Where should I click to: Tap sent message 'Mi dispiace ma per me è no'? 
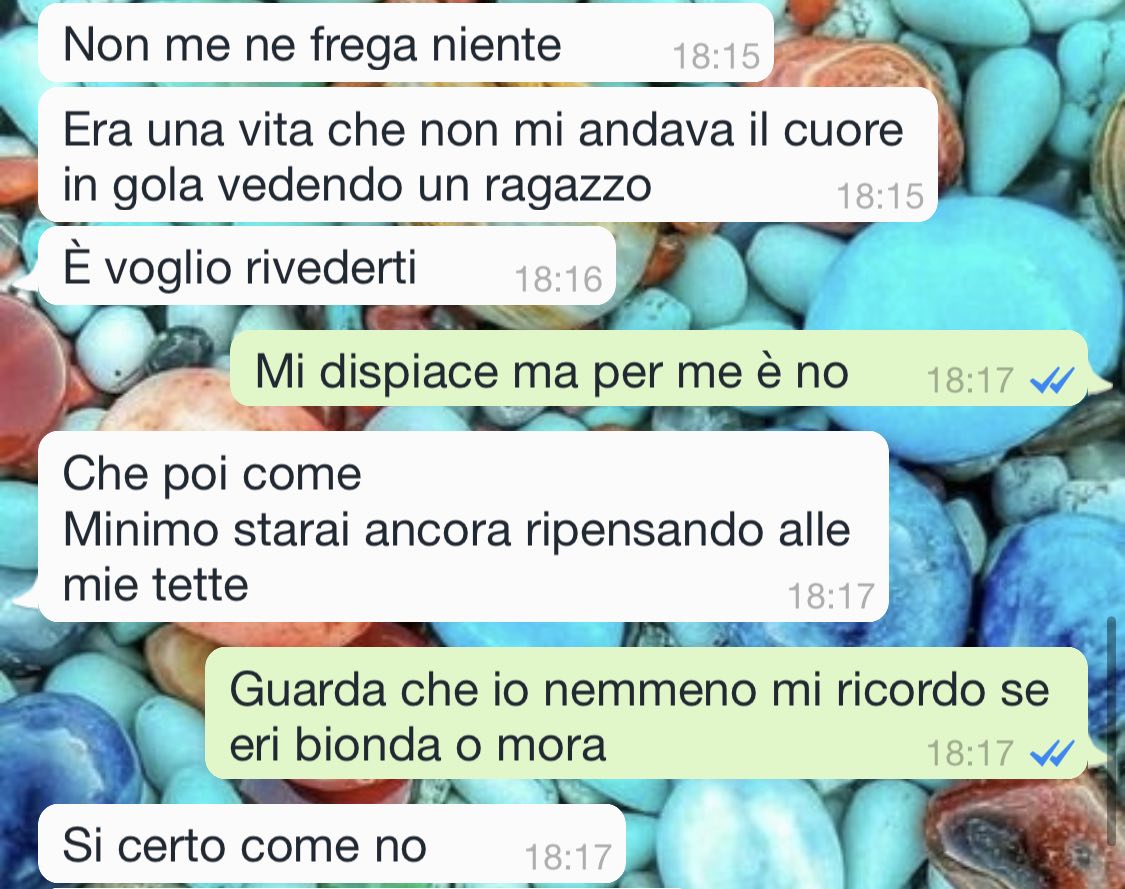pyautogui.click(x=659, y=370)
